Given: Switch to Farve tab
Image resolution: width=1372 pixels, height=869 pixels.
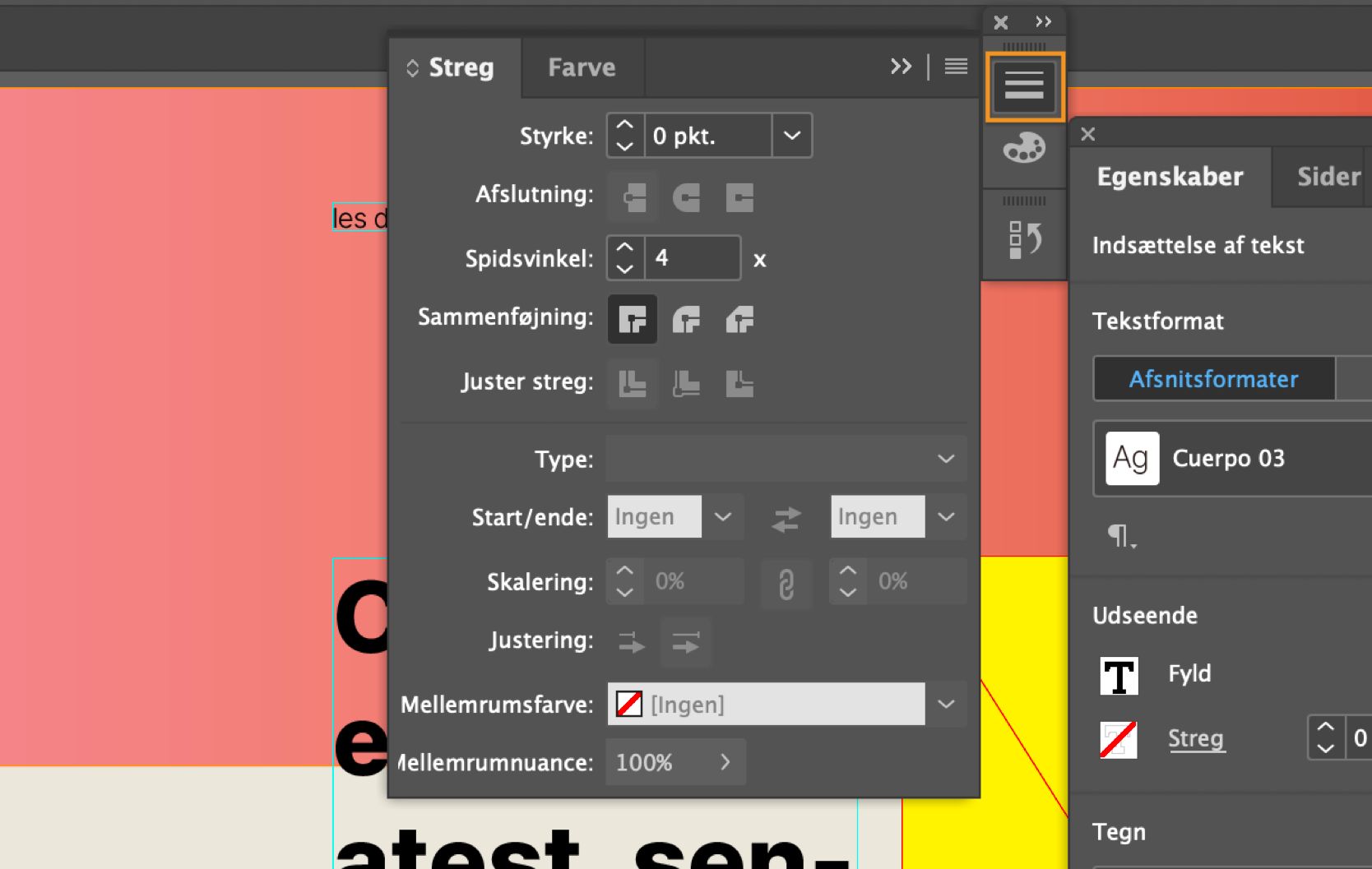Looking at the screenshot, I should pos(582,67).
